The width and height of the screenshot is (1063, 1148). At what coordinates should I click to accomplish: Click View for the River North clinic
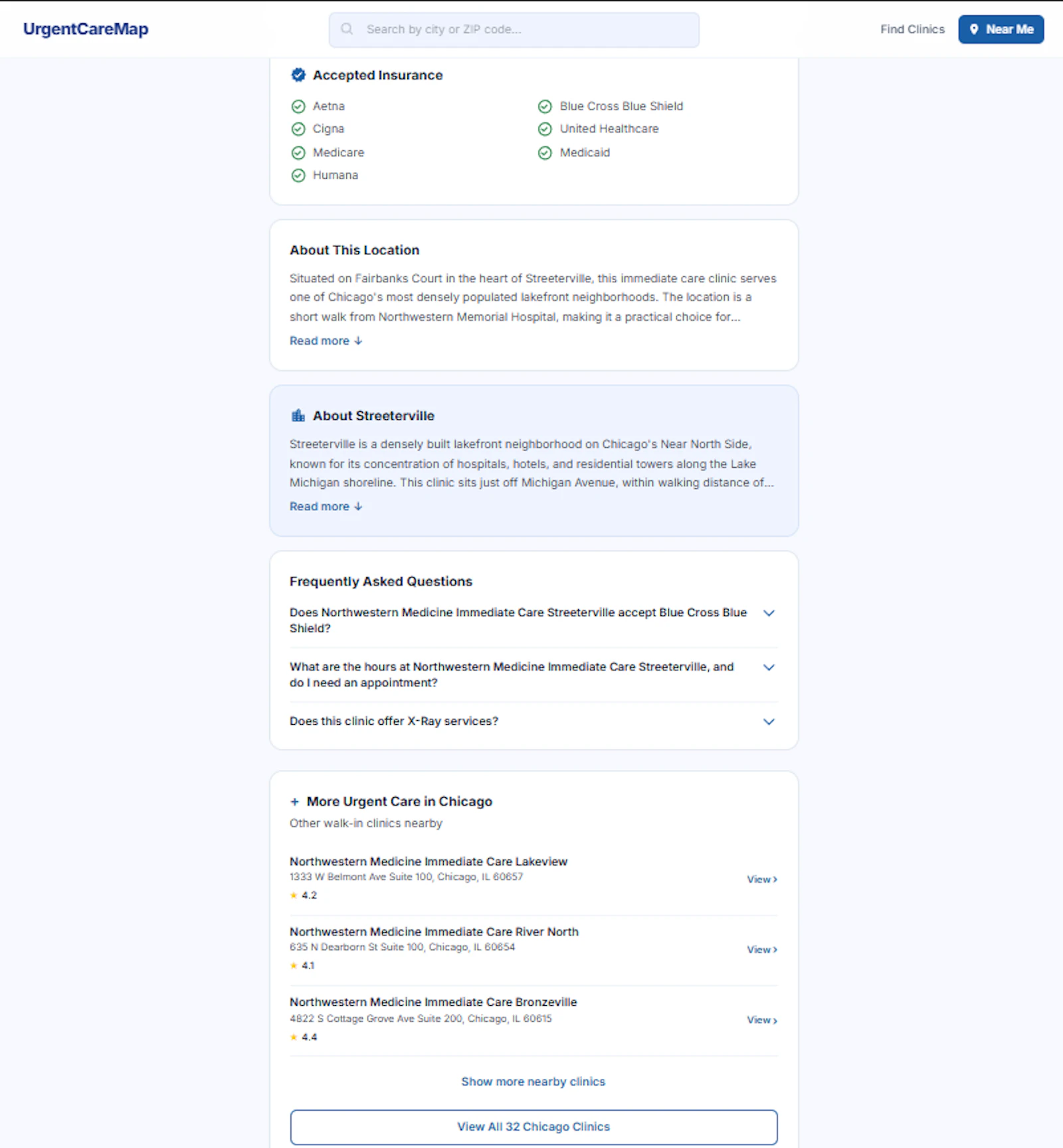[762, 950]
